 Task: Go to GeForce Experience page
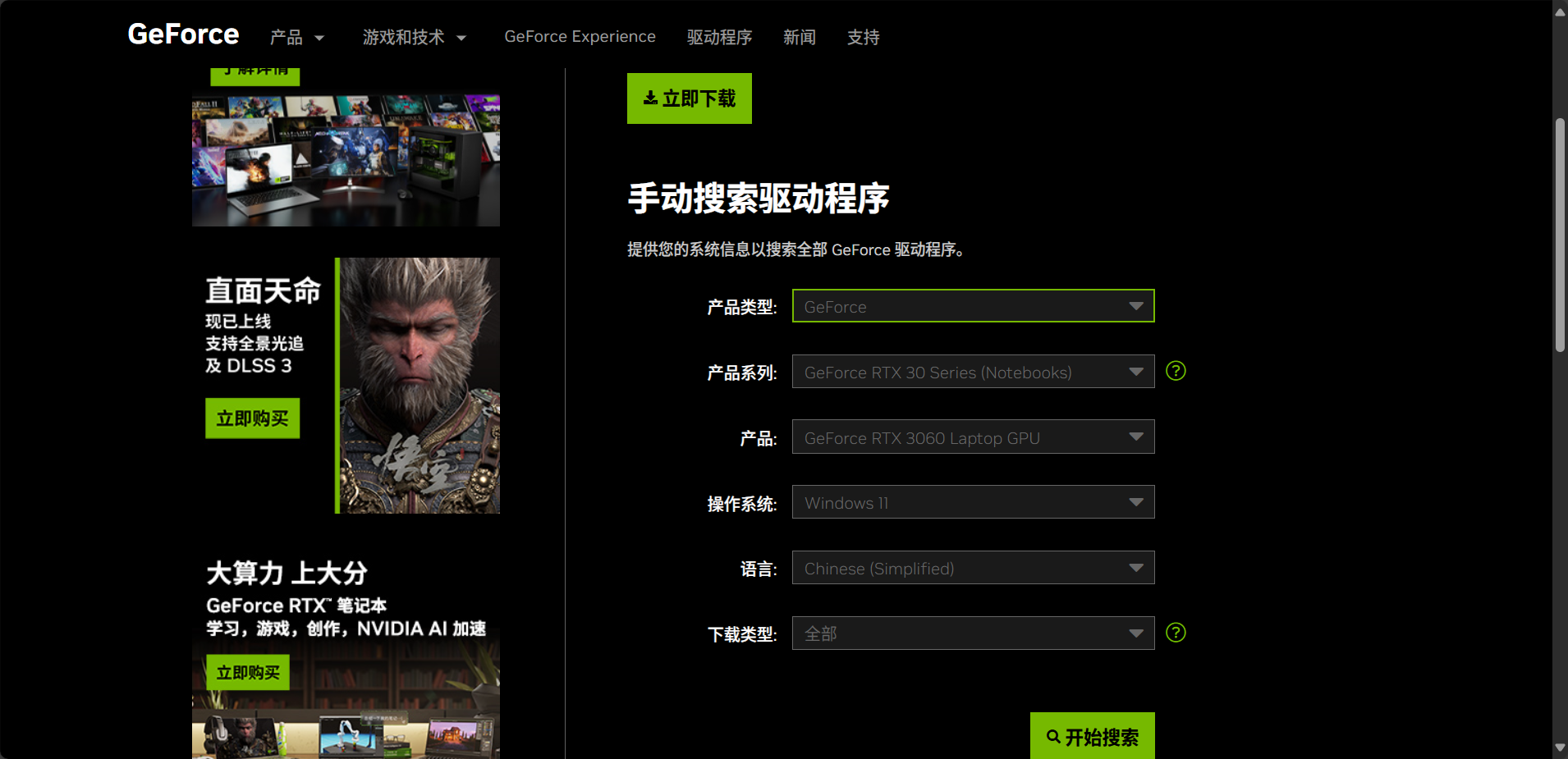point(580,37)
